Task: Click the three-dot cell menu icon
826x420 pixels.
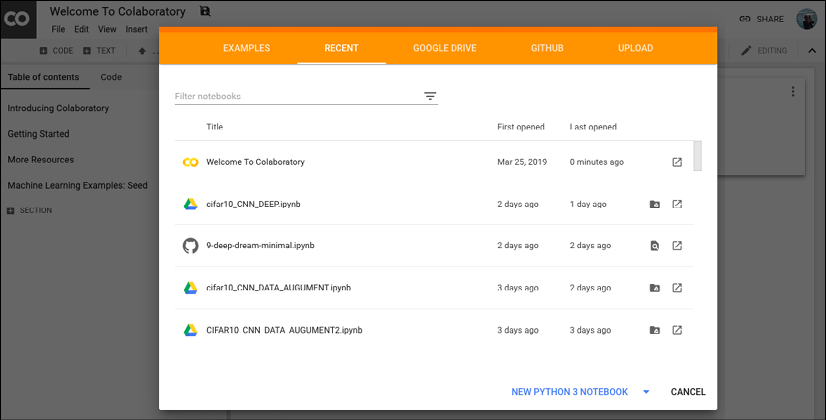Action: (x=792, y=92)
